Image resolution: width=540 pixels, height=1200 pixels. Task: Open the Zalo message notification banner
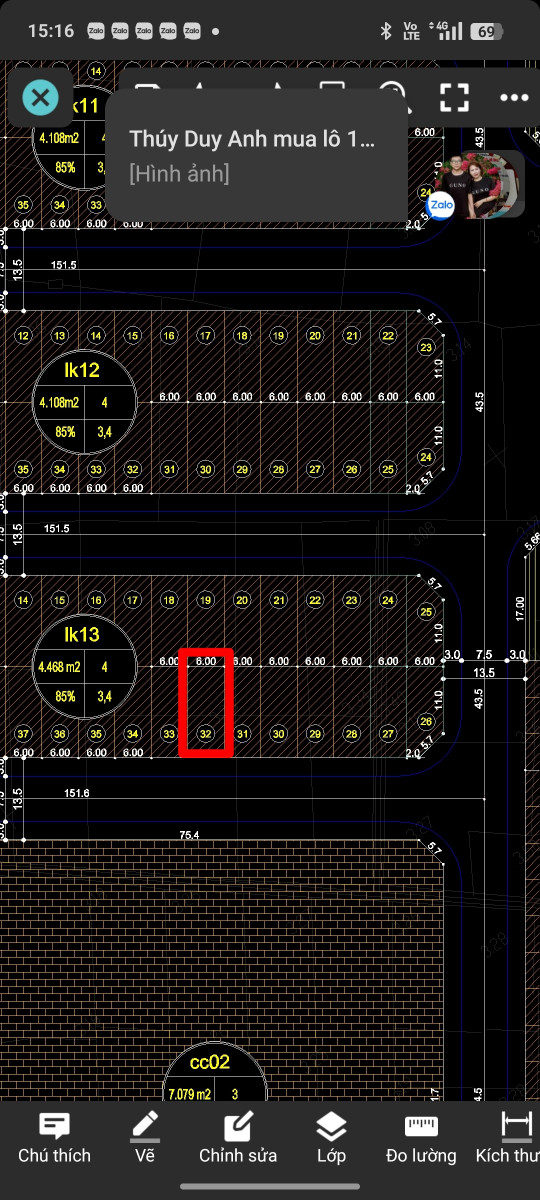click(256, 155)
